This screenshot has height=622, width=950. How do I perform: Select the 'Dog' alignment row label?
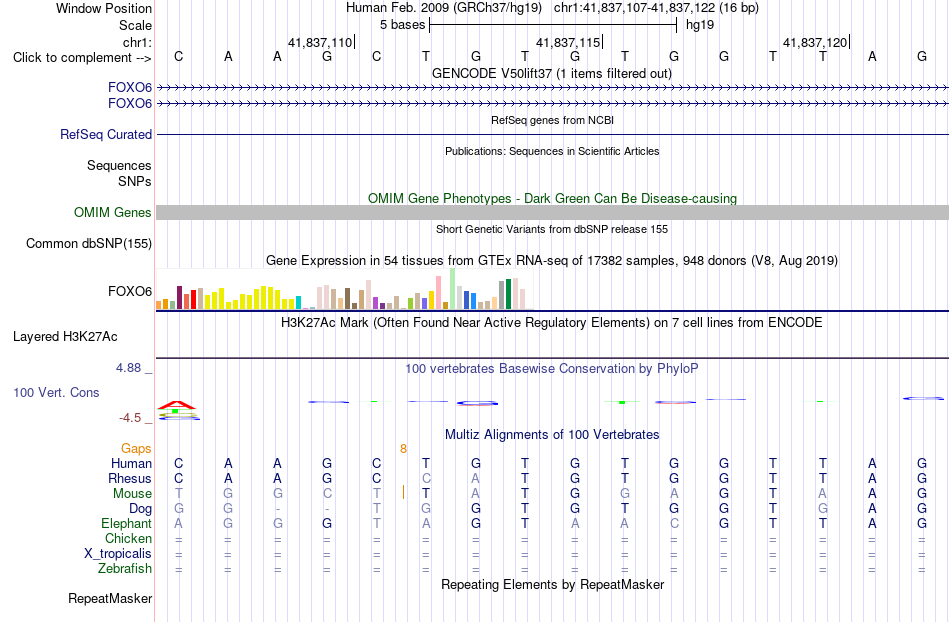(140, 509)
